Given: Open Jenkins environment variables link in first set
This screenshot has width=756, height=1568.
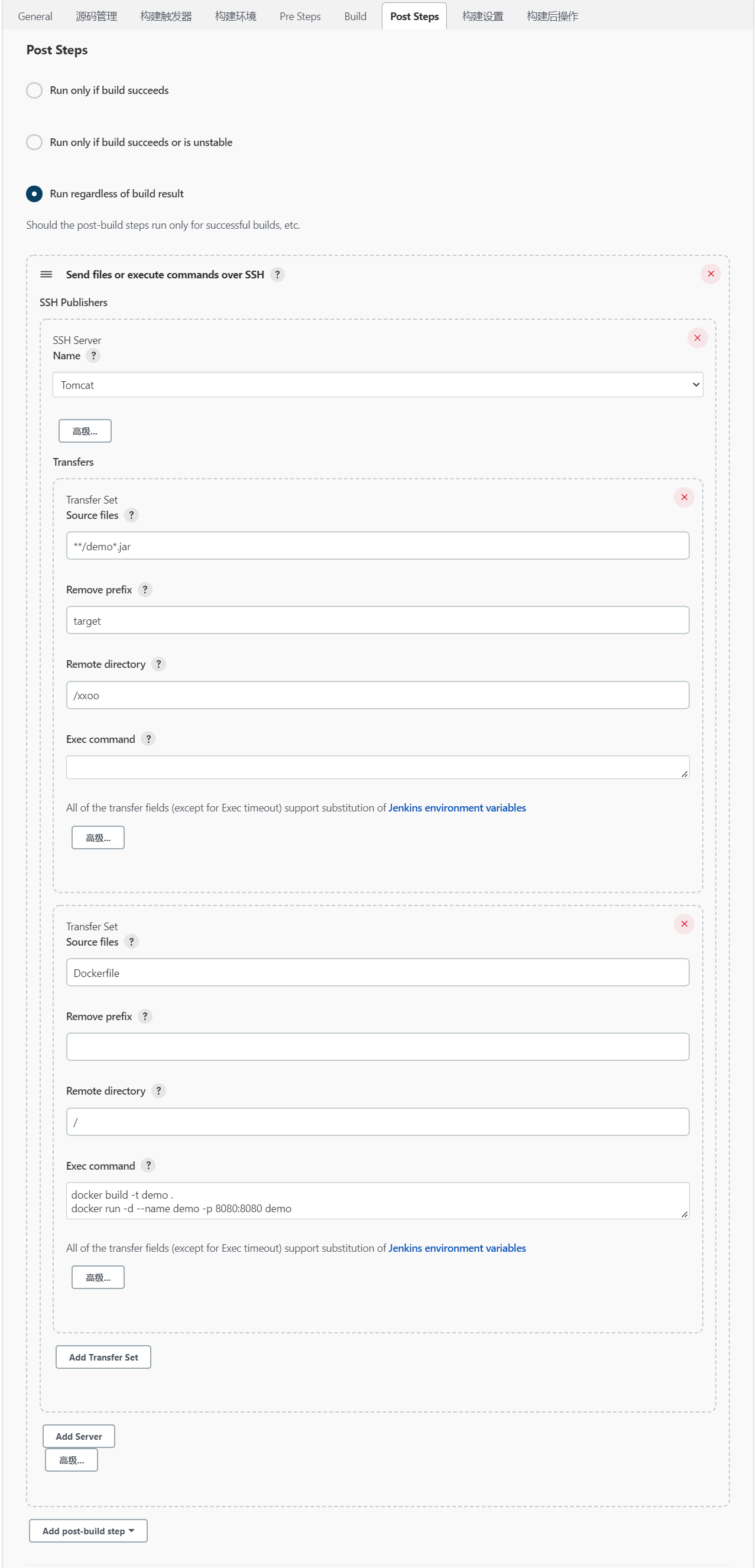Looking at the screenshot, I should click(456, 808).
